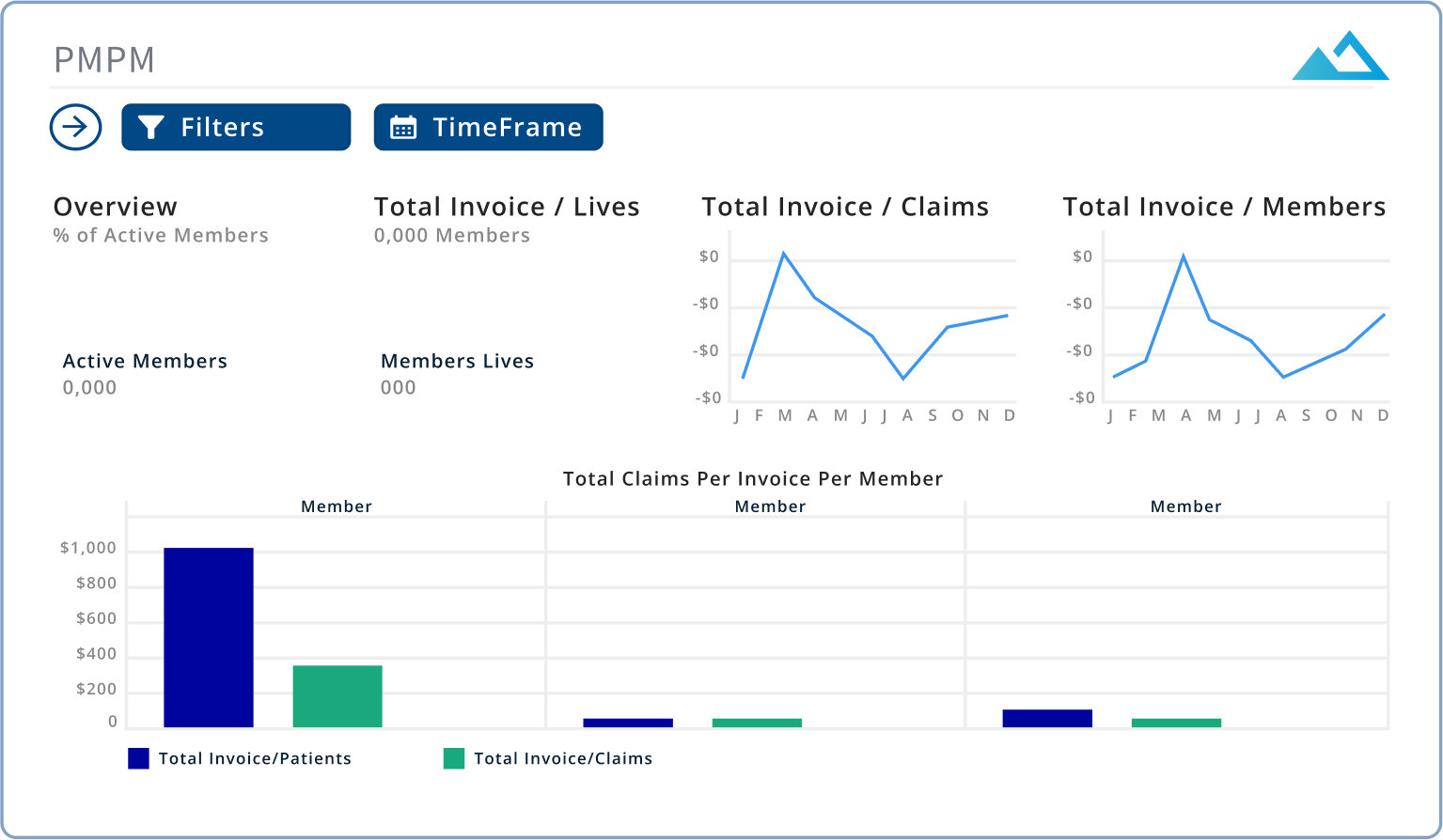
Task: Click the funnel icon on Filters
Action: [x=150, y=127]
